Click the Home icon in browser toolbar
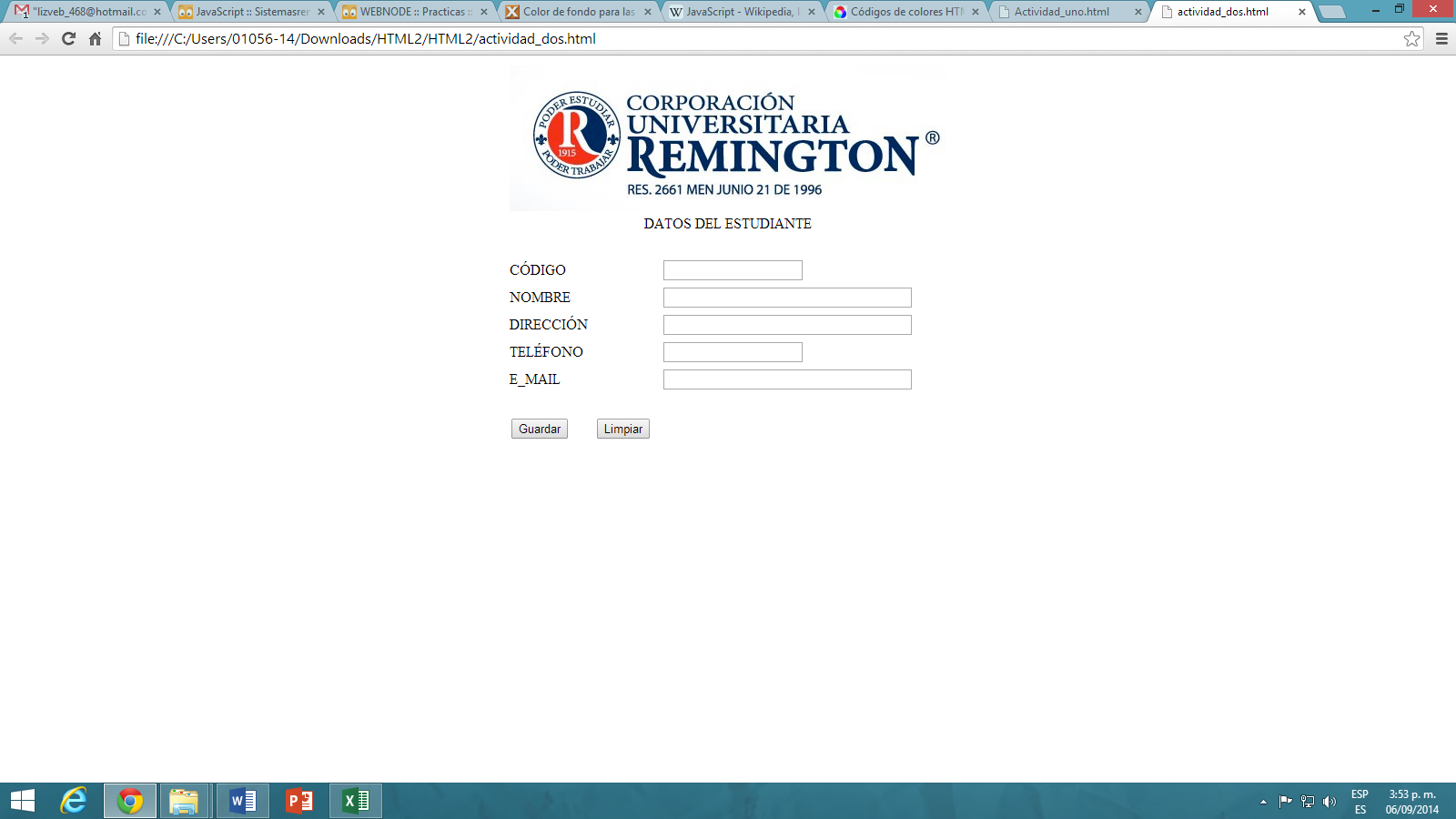Screen dimensions: 1456x819 click(95, 39)
